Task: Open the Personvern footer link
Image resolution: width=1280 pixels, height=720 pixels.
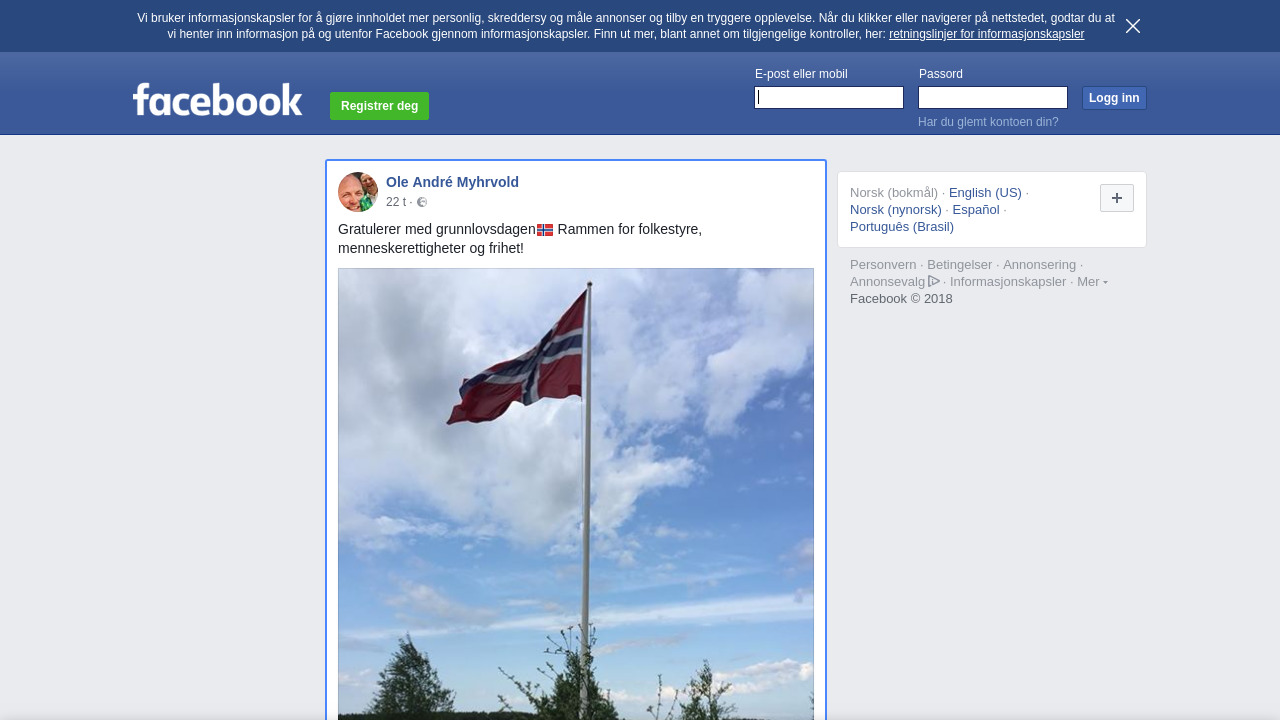Action: click(x=883, y=264)
